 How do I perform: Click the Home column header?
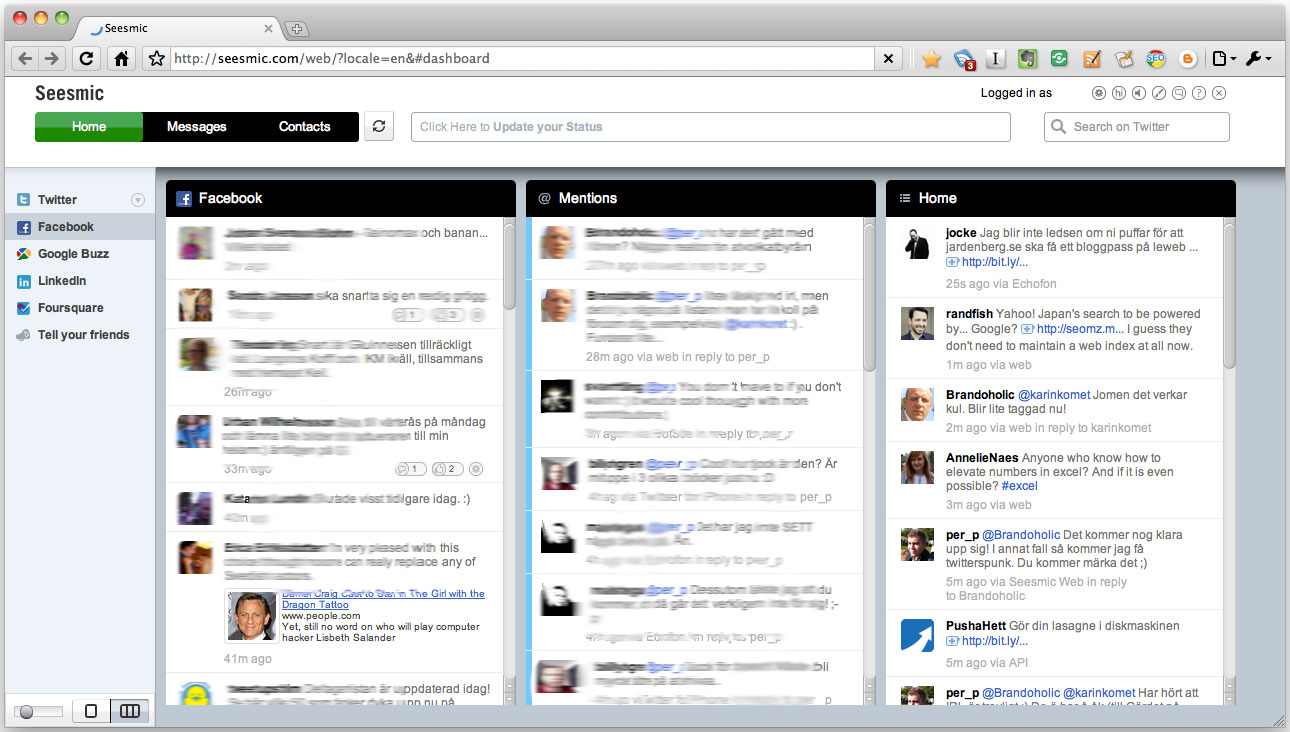(x=1061, y=198)
